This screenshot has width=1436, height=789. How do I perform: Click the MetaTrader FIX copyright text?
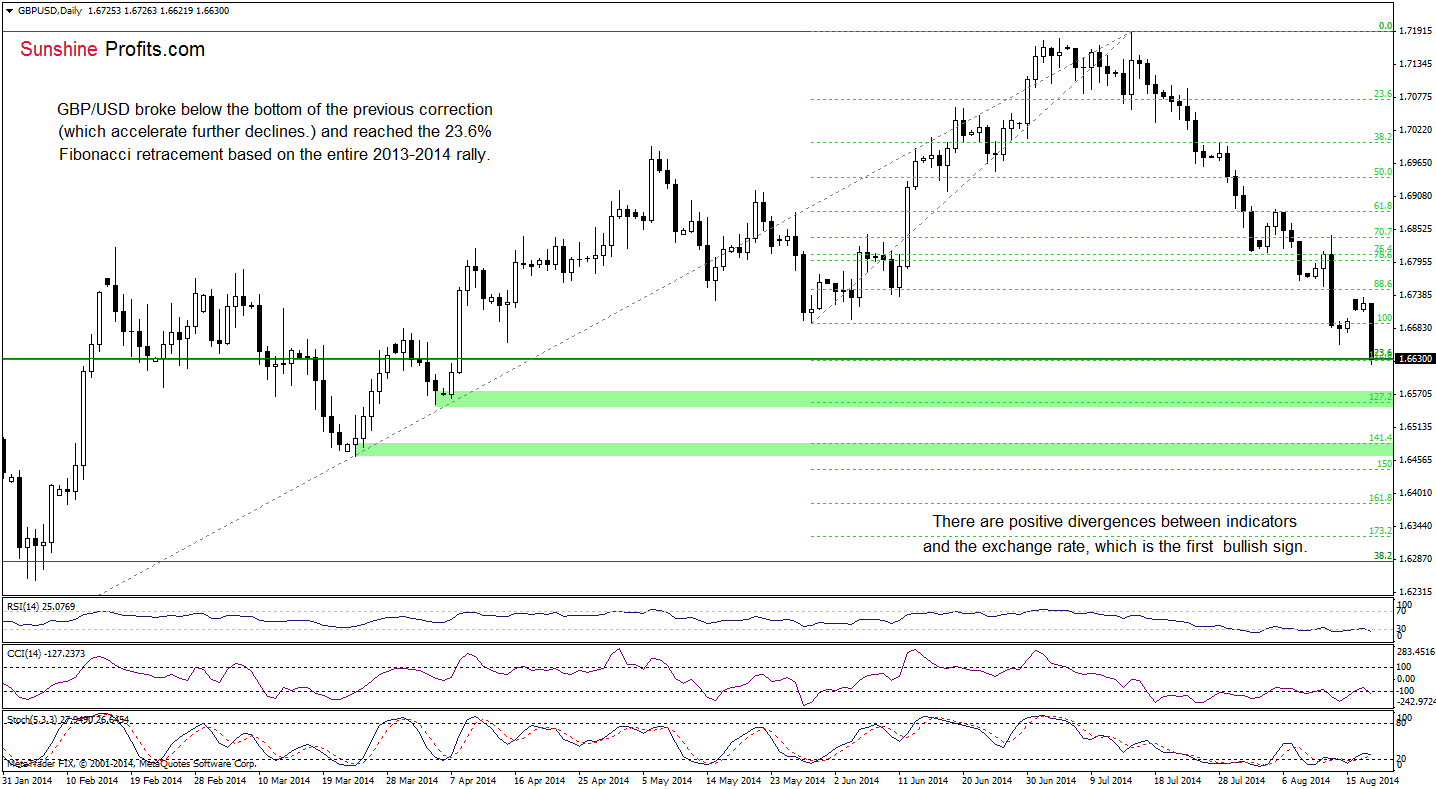pyautogui.click(x=130, y=763)
